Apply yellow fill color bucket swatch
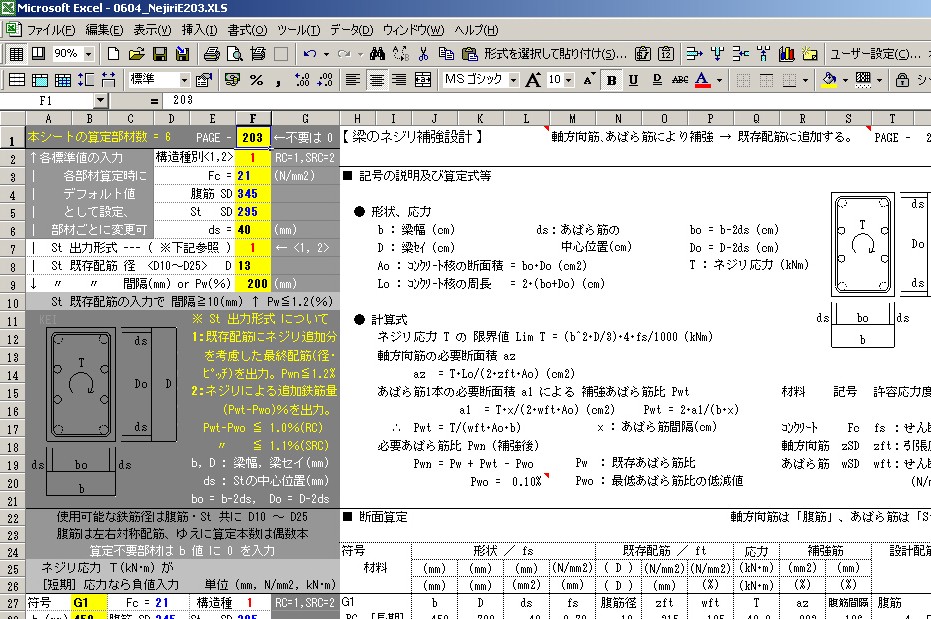This screenshot has width=931, height=619. coord(829,80)
